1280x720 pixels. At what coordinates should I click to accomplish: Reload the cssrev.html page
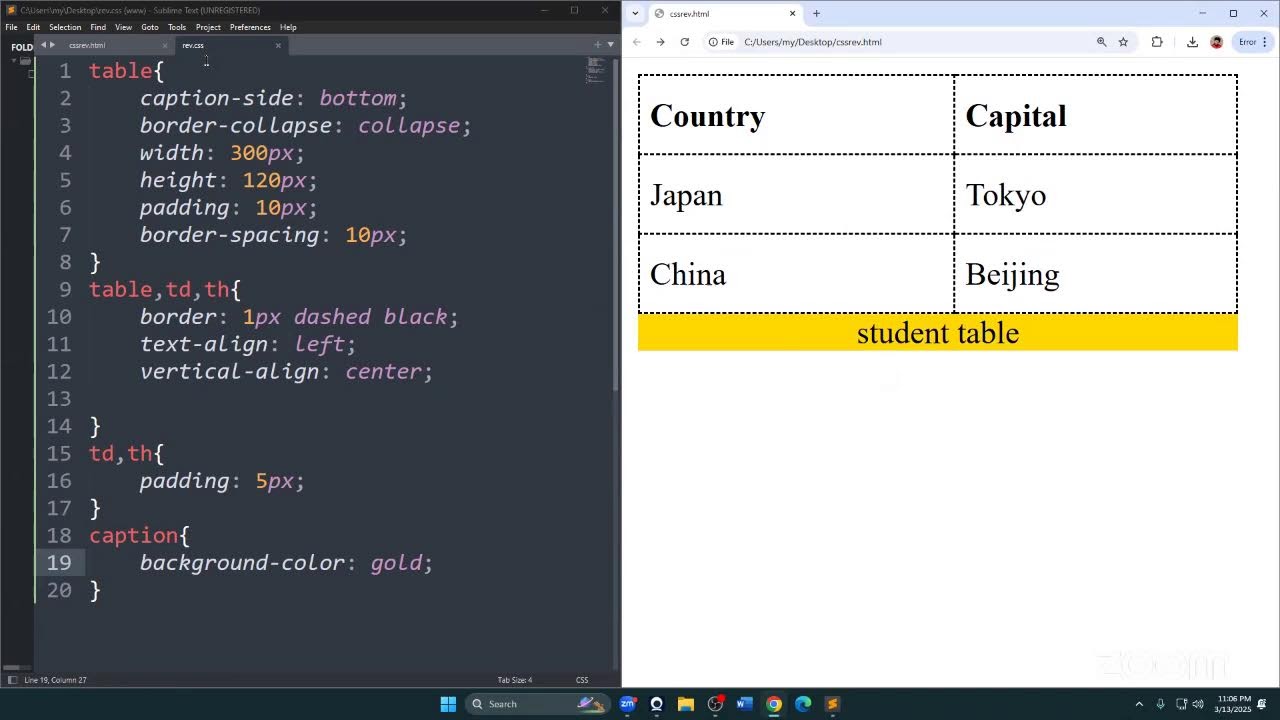(x=684, y=42)
